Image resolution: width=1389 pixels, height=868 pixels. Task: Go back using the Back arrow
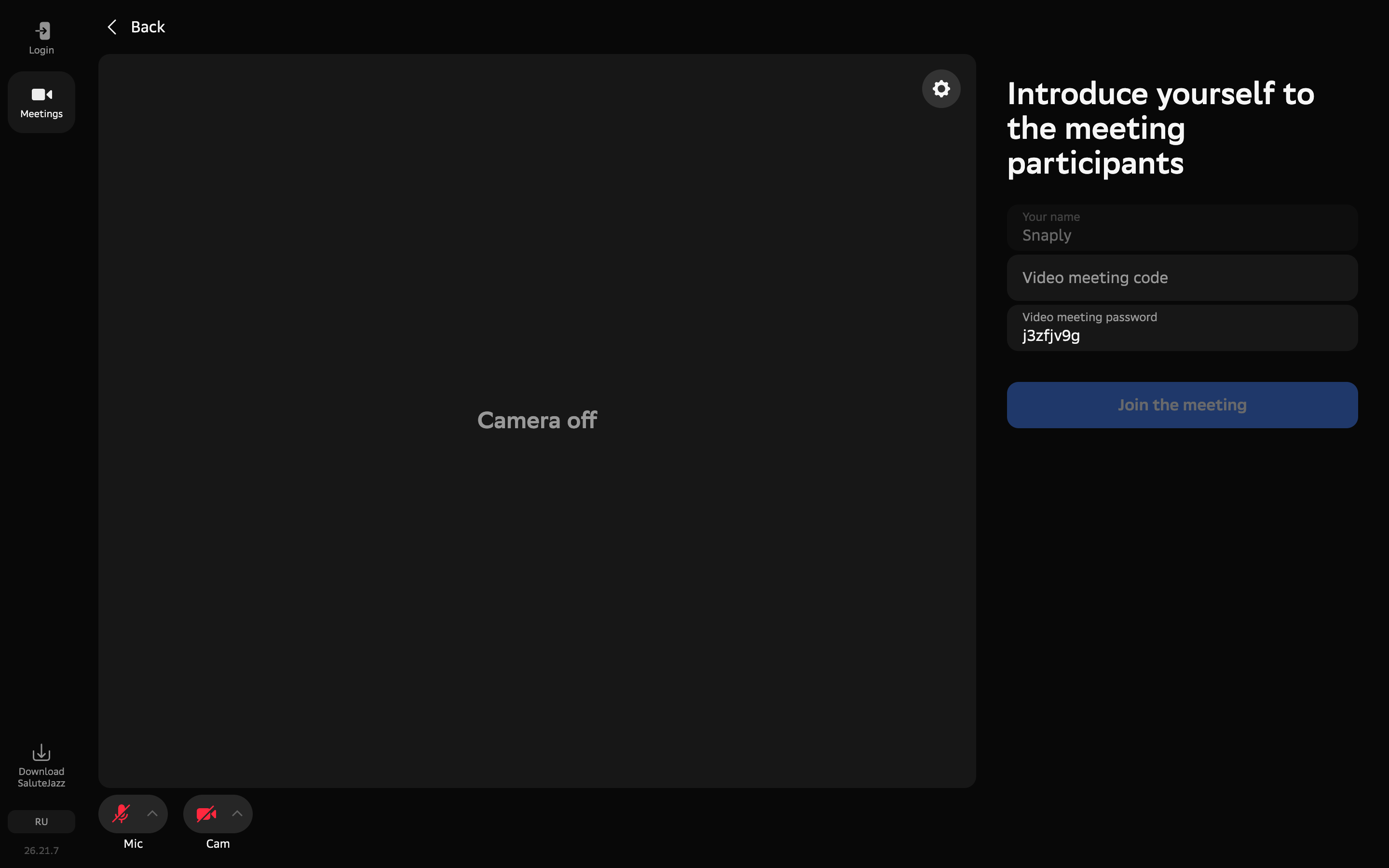pos(112,27)
